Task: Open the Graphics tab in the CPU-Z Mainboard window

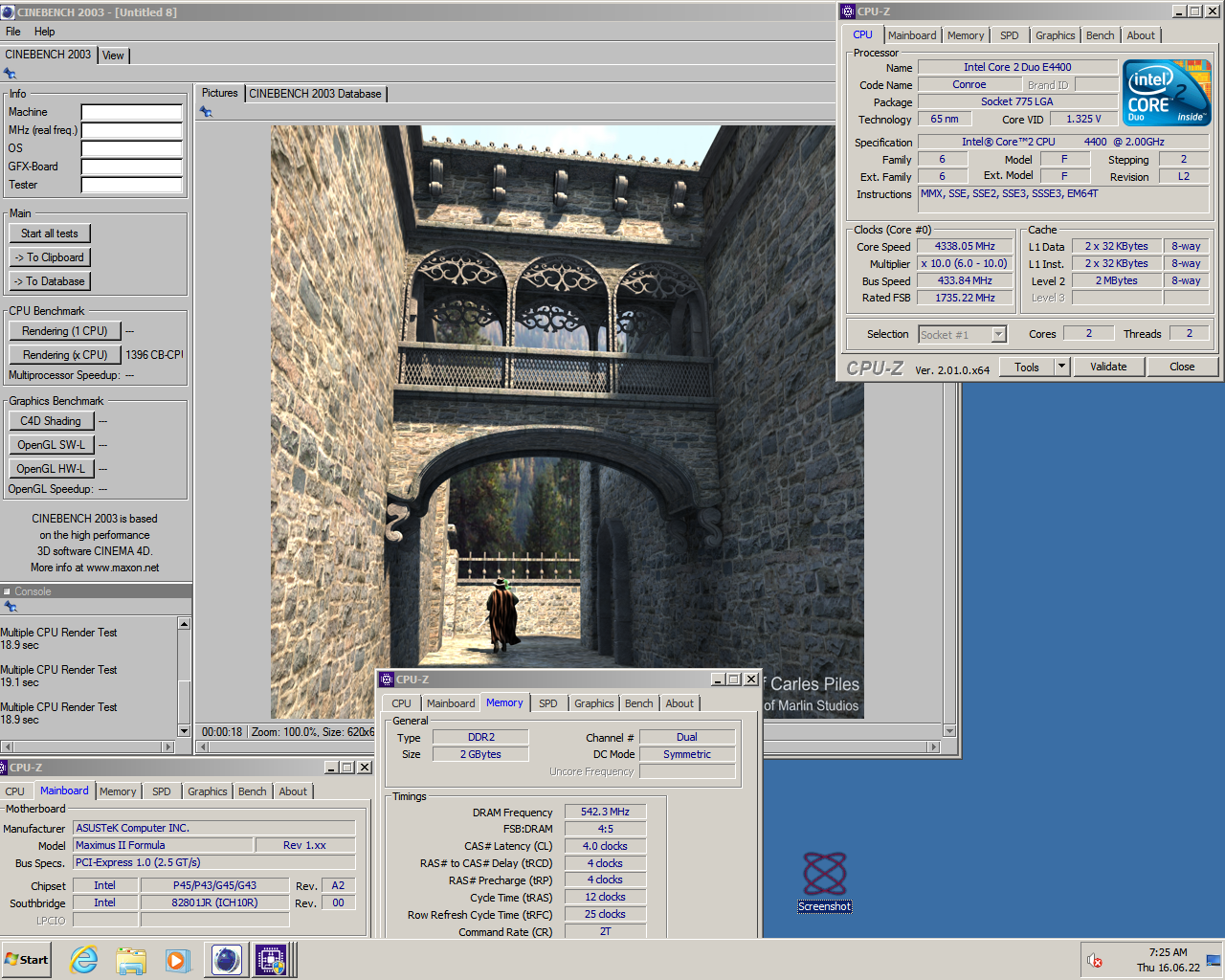Action: [208, 791]
